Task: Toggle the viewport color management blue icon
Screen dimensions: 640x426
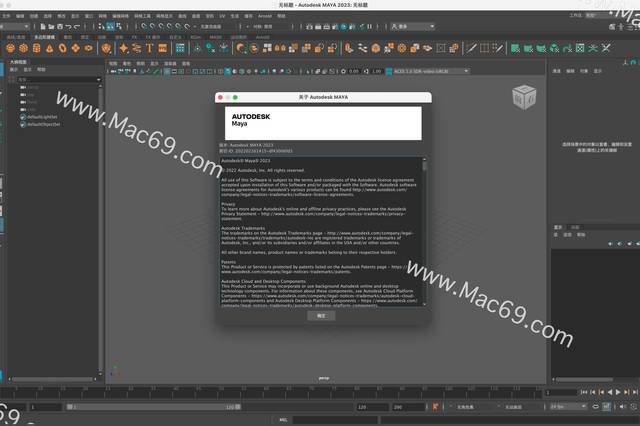Action: coord(389,71)
